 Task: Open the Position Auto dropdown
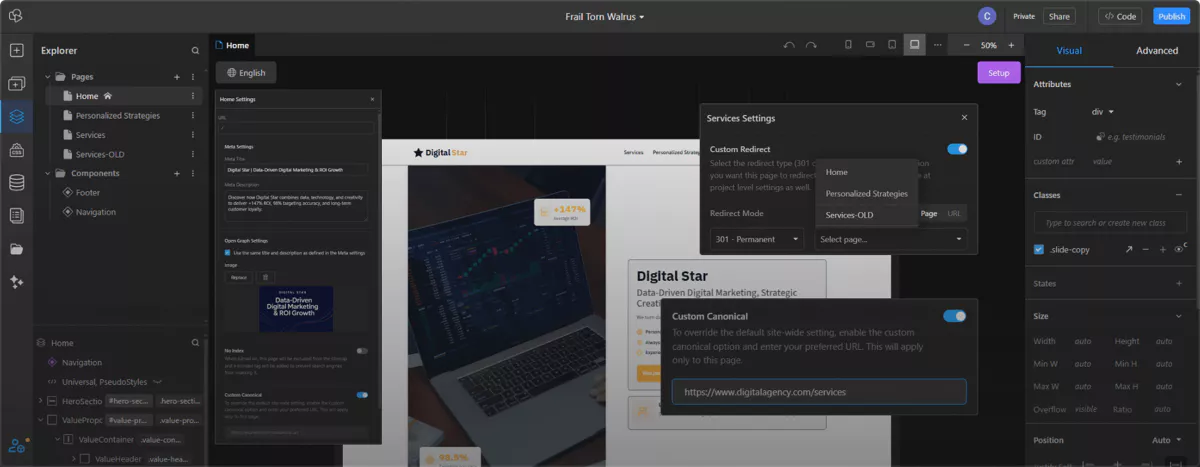(x=1167, y=440)
